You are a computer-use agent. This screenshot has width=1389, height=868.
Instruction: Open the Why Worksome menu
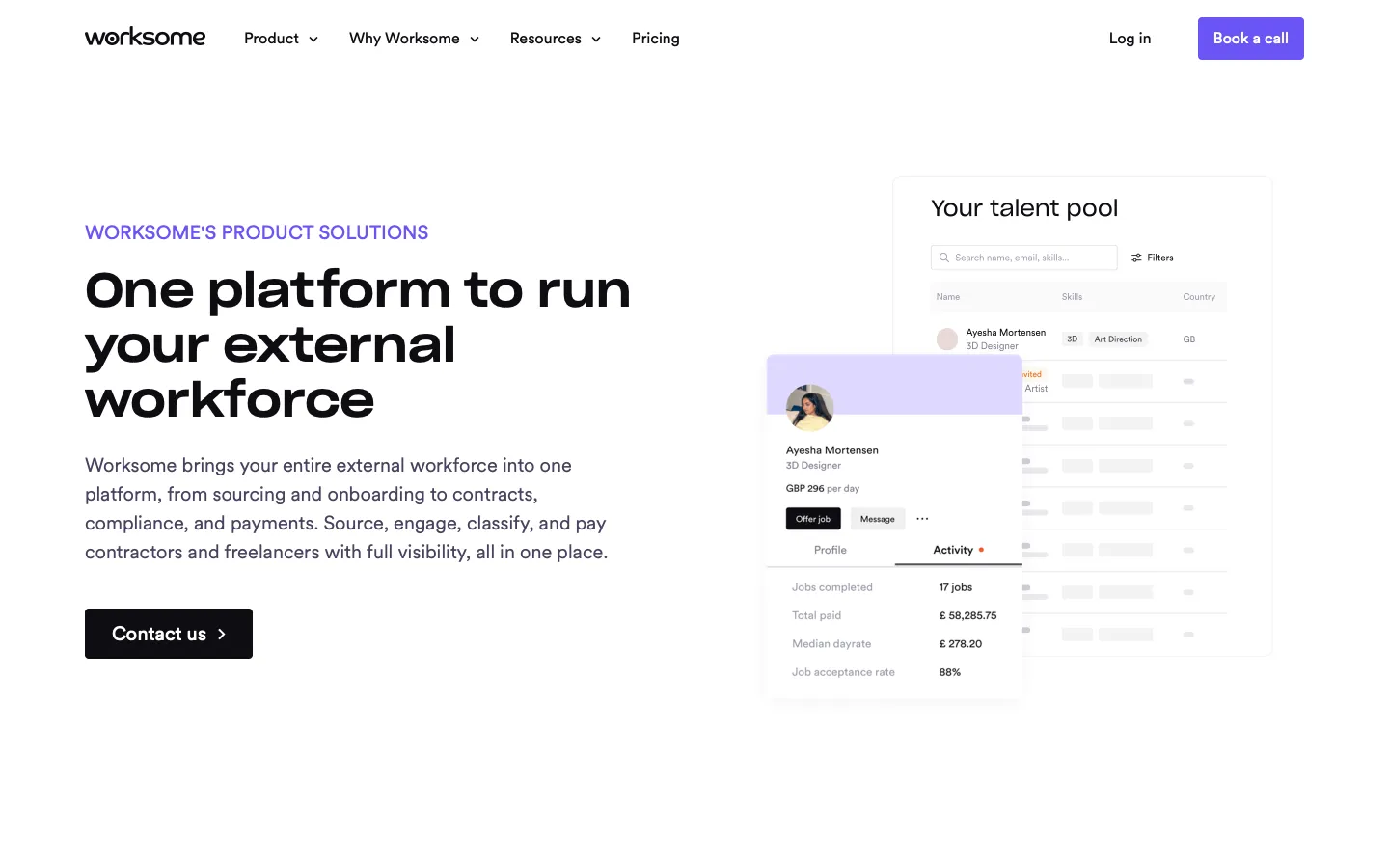414,39
